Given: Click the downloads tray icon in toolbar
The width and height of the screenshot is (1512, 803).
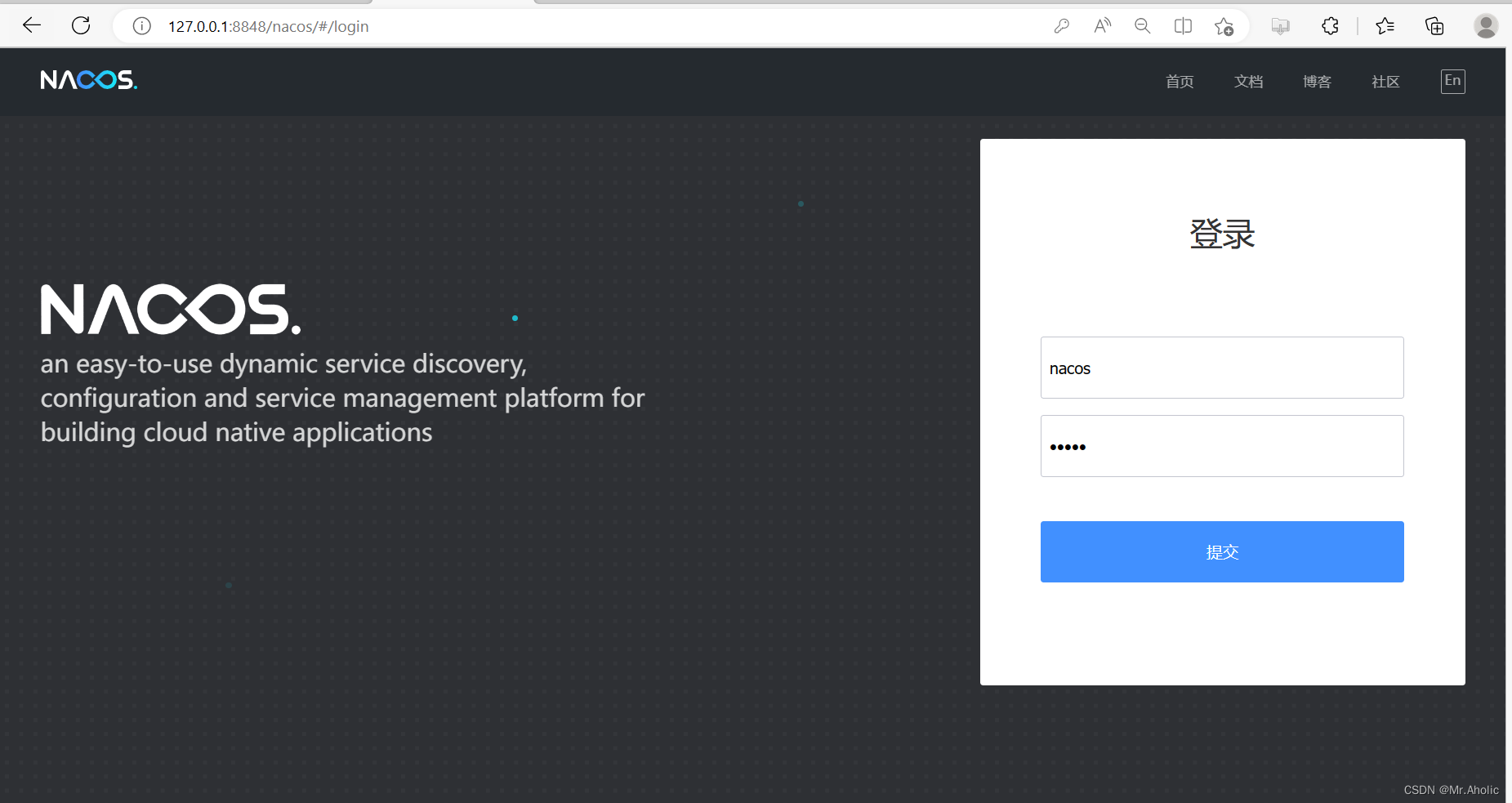Looking at the screenshot, I should (1280, 26).
